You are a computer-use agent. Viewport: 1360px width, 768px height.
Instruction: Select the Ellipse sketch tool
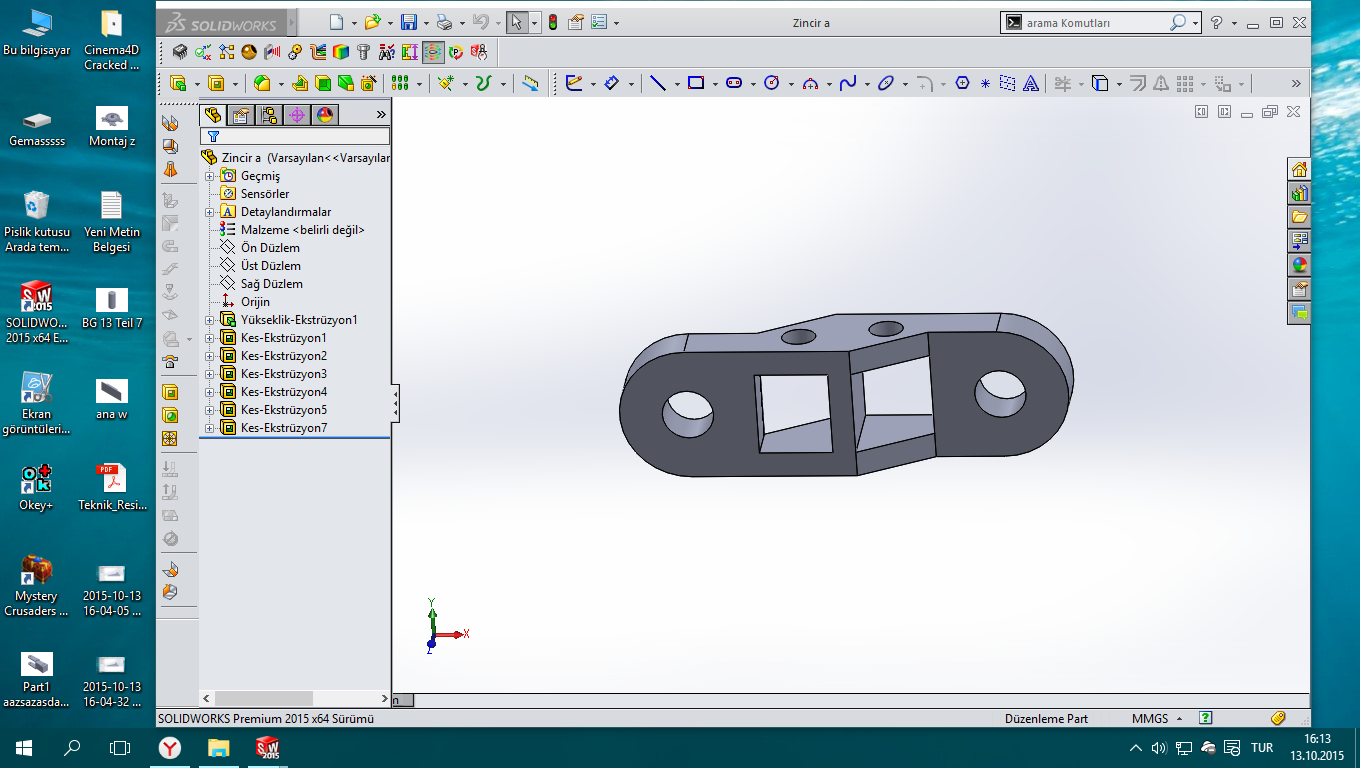tap(886, 84)
